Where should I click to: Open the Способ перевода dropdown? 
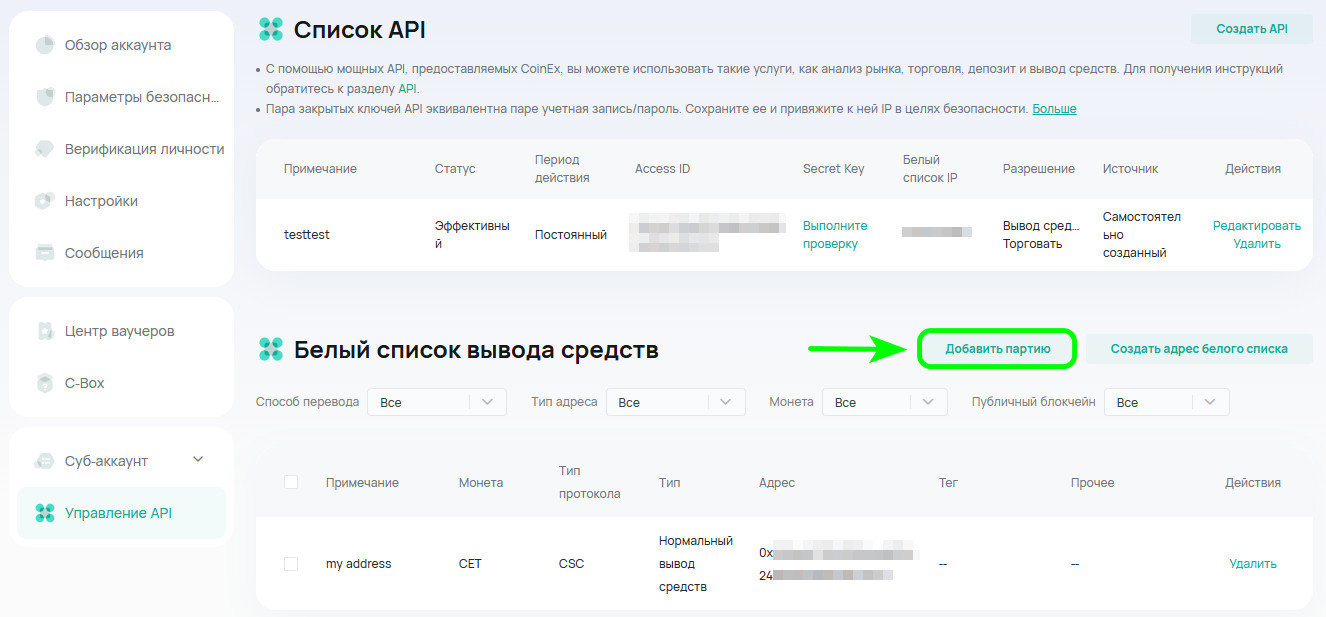point(436,402)
